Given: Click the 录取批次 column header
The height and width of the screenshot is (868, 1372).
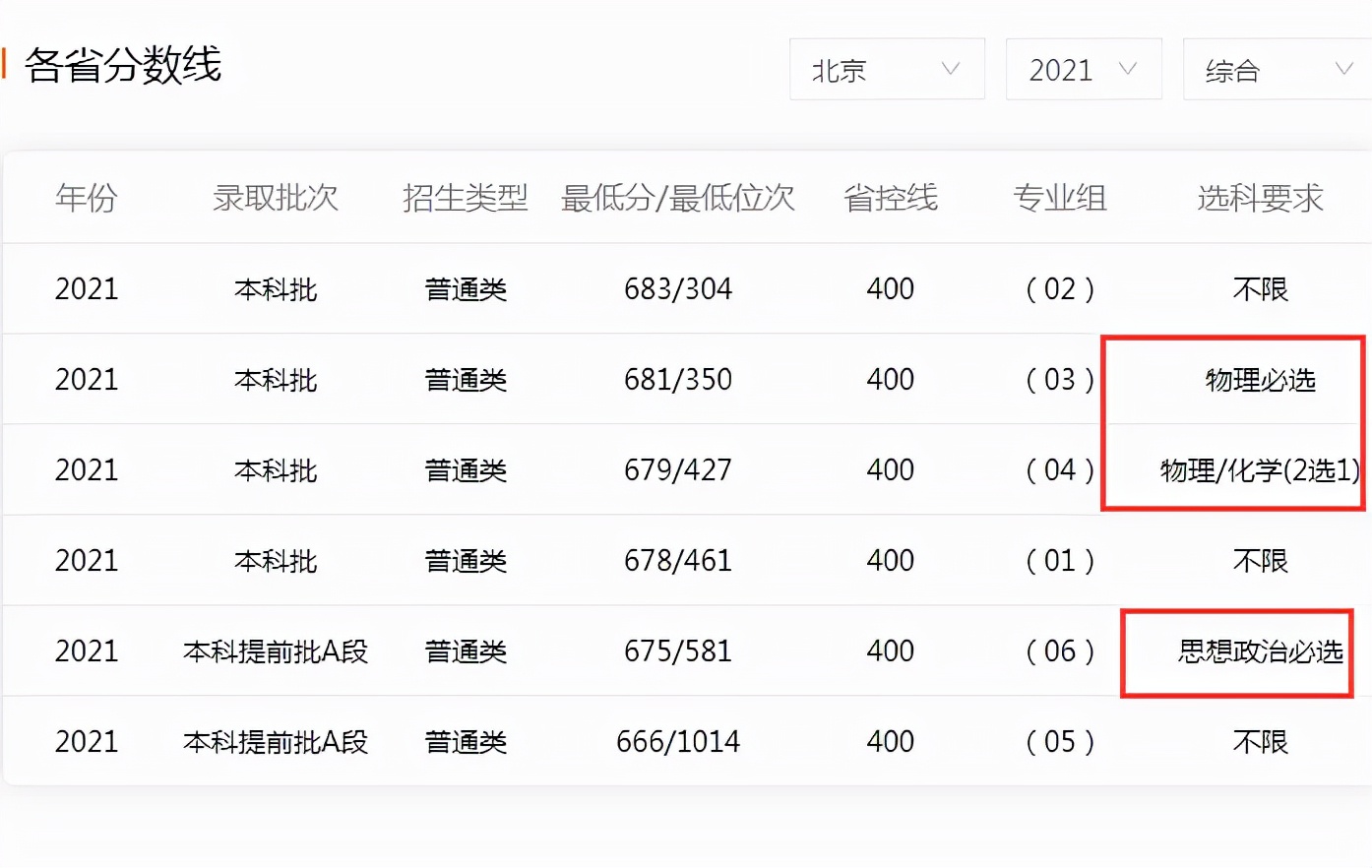Looking at the screenshot, I should click(276, 198).
